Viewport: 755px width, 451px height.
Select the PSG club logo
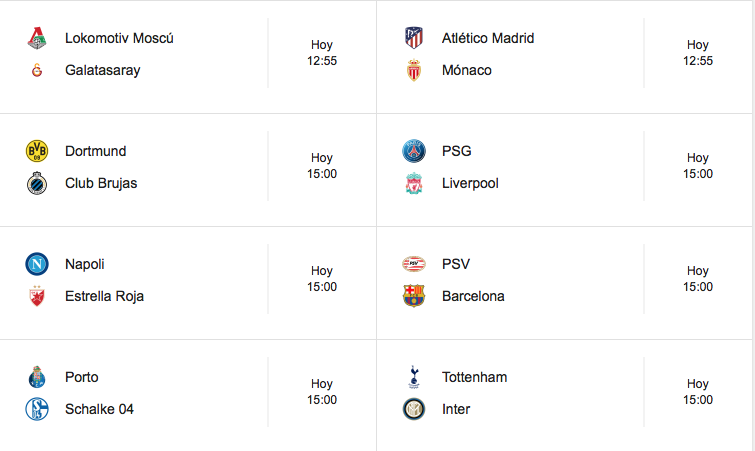[414, 151]
